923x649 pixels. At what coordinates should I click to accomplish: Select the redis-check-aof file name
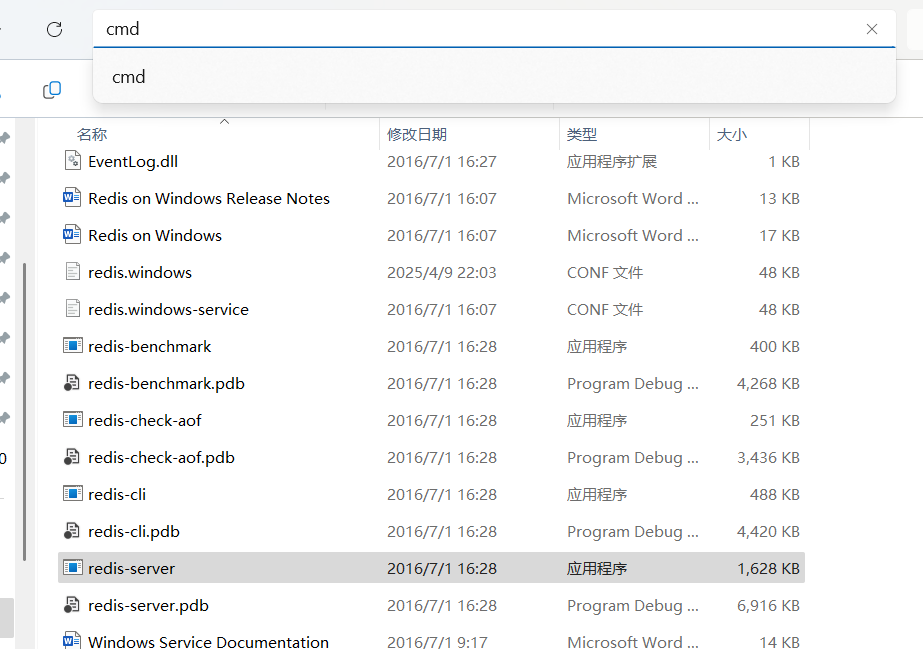point(145,421)
